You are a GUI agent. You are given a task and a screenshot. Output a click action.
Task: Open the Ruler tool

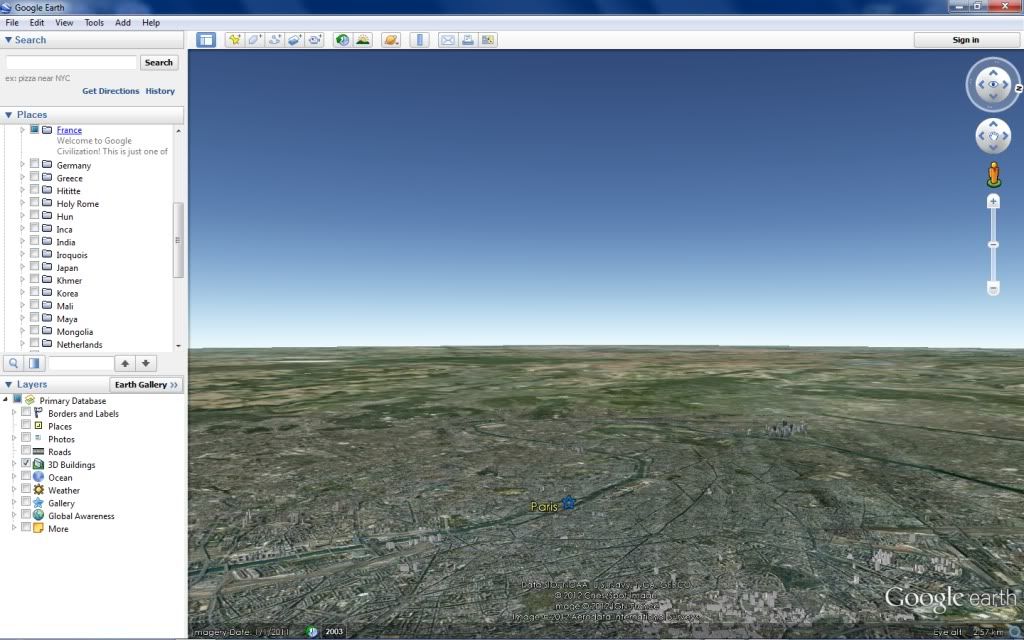tap(419, 40)
